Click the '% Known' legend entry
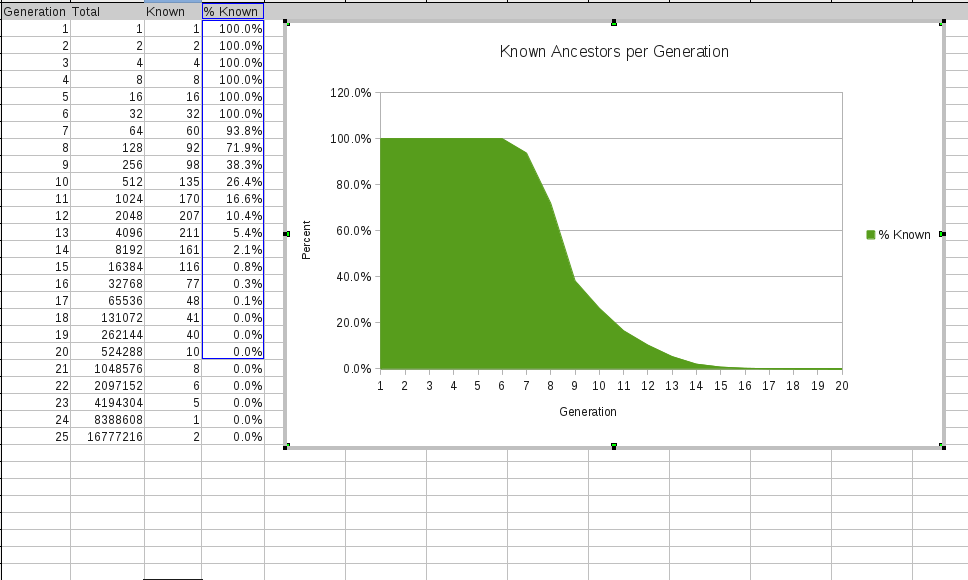 [898, 234]
